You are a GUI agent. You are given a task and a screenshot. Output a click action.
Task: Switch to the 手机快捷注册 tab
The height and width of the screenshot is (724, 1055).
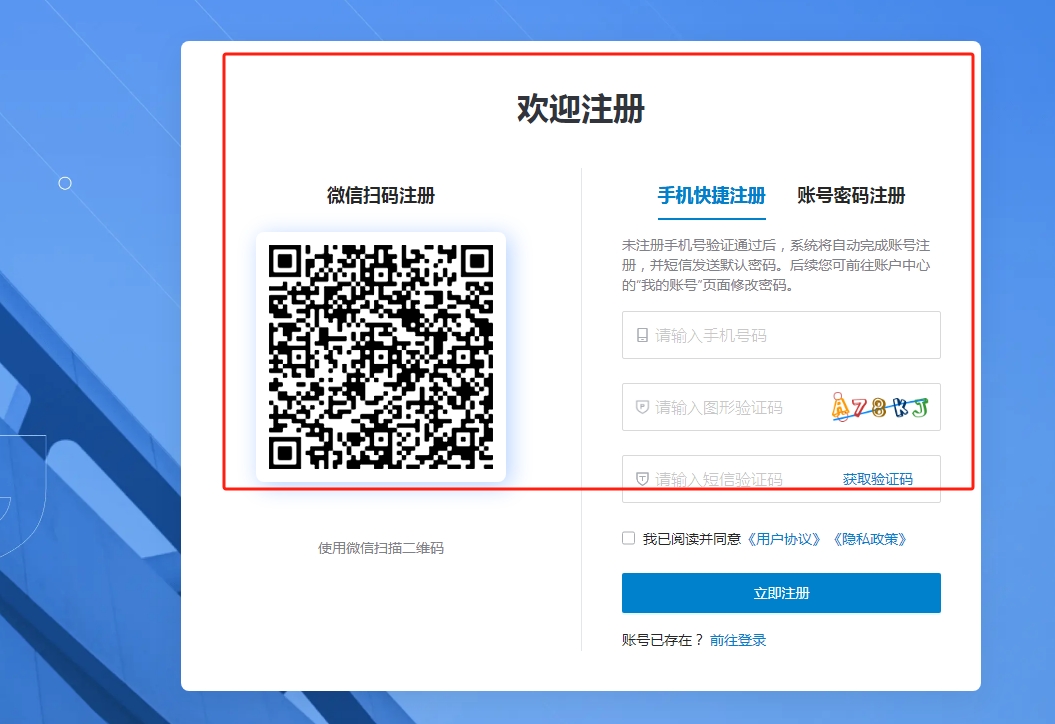click(711, 196)
